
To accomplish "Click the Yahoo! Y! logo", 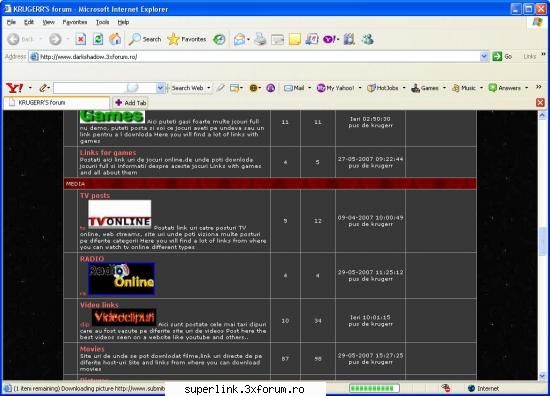I will pyautogui.click(x=15, y=88).
